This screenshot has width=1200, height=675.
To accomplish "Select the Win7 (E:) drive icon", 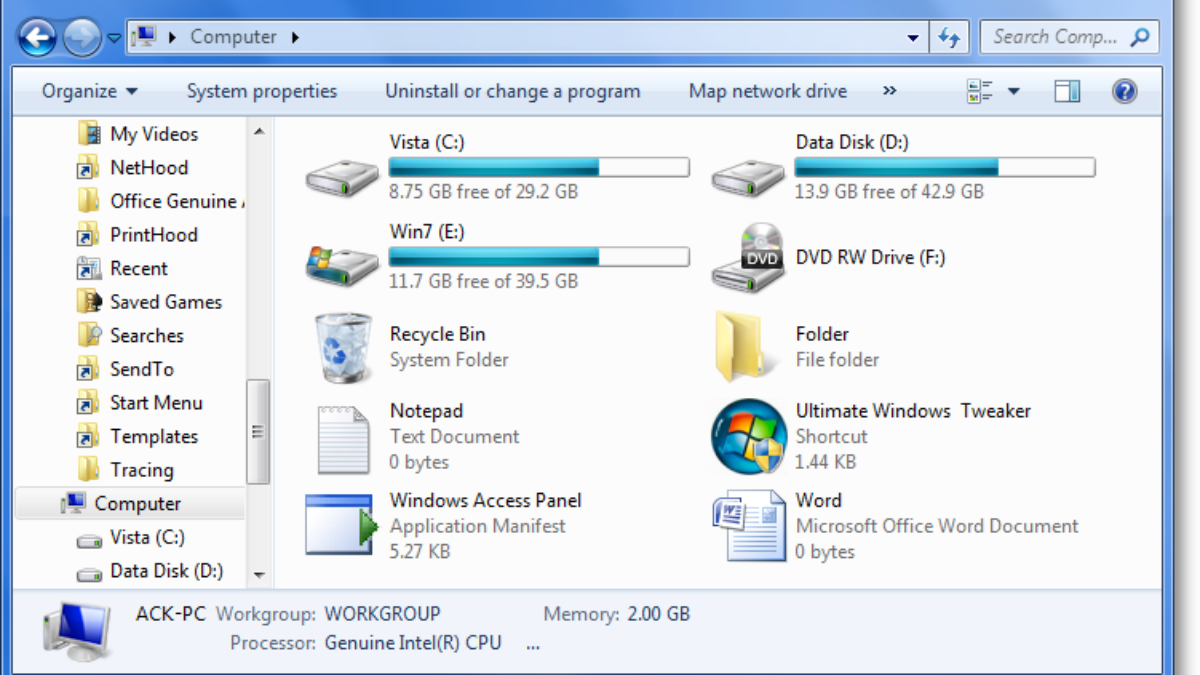I will 342,265.
